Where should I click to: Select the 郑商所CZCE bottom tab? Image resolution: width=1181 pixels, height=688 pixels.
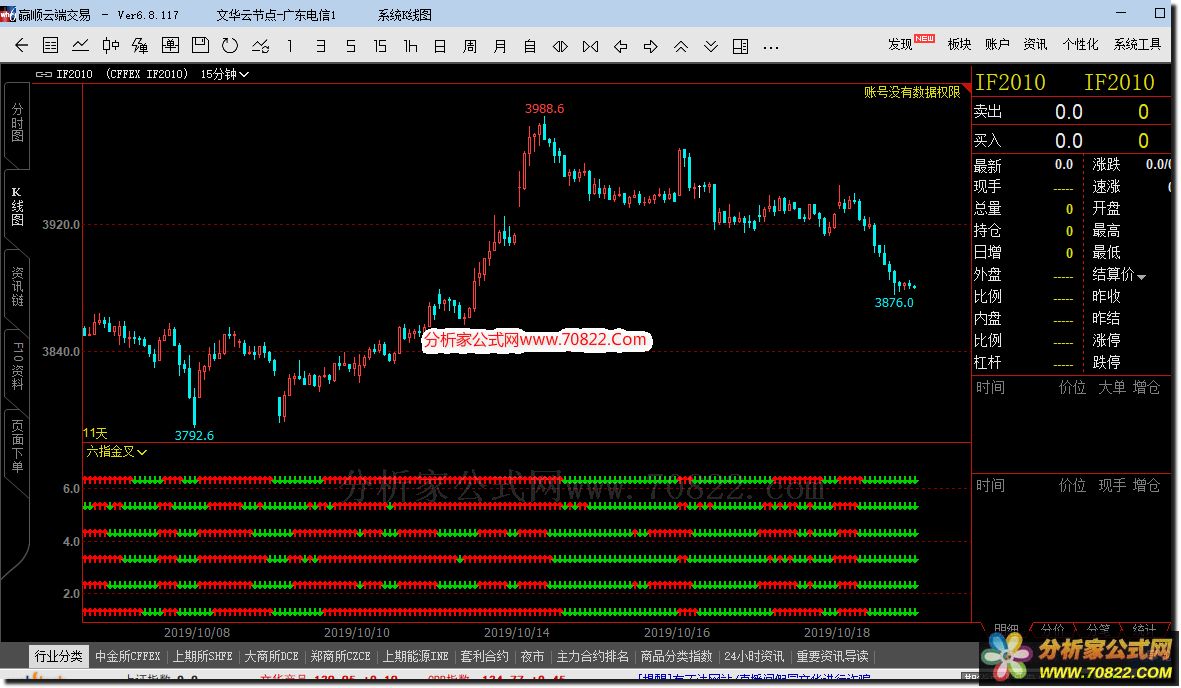[340, 656]
